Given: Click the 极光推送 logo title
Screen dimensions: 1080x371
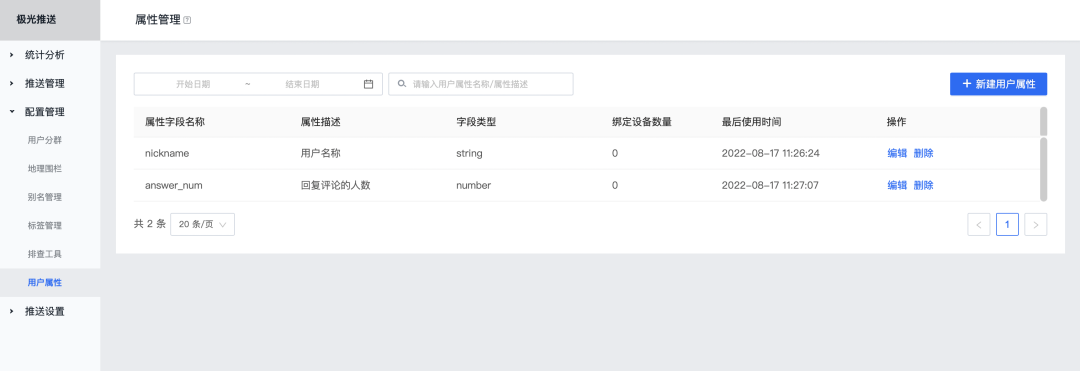Looking at the screenshot, I should tap(37, 20).
